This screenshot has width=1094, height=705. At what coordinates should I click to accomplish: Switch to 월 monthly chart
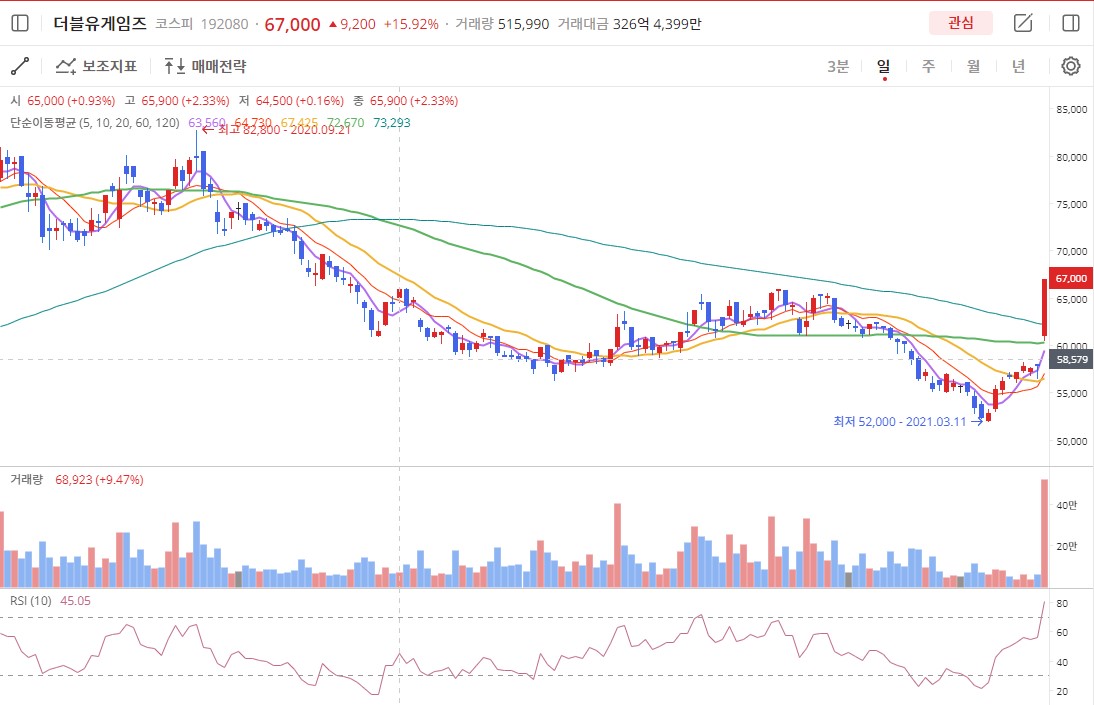(x=973, y=66)
